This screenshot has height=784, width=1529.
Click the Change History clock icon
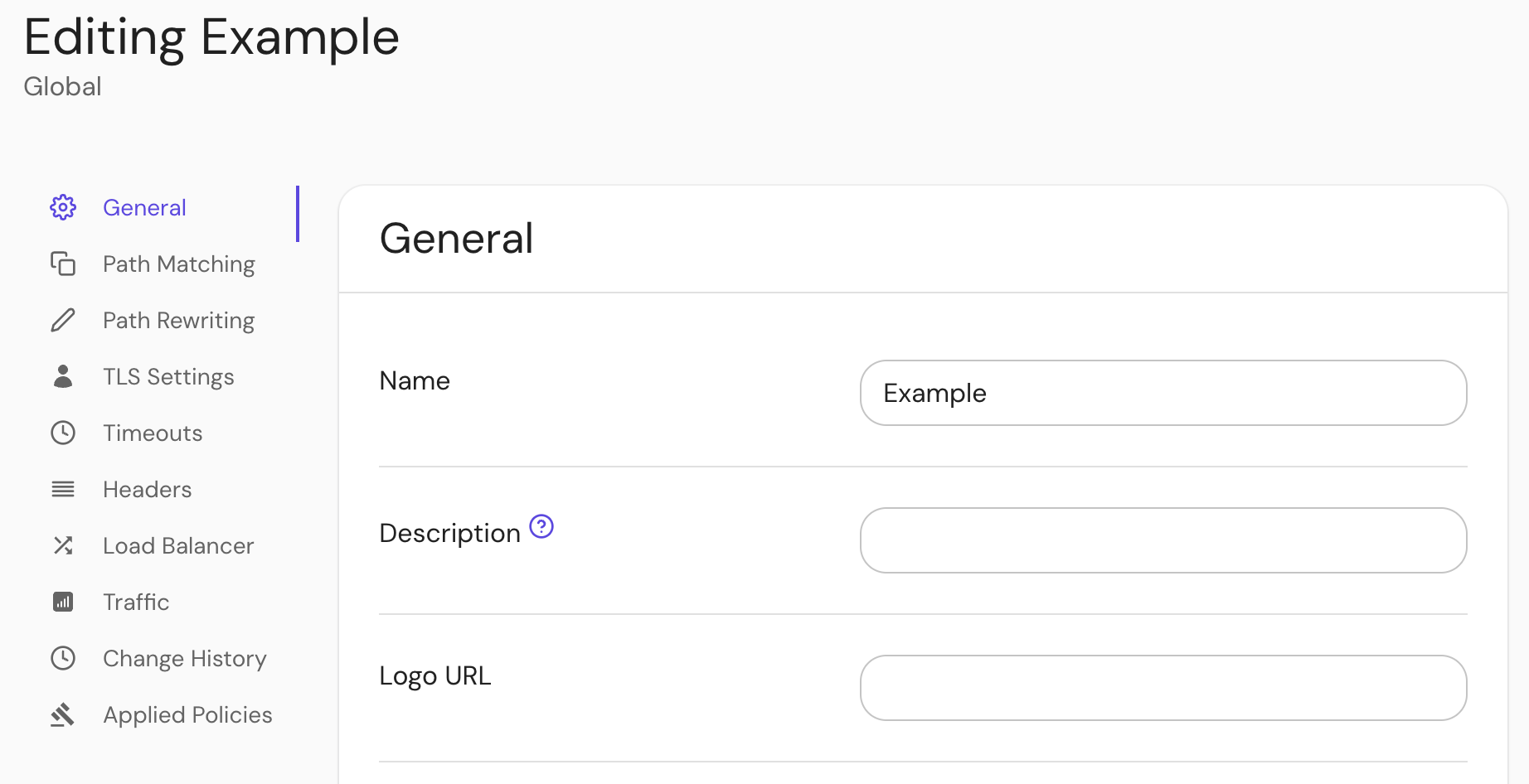[x=63, y=658]
